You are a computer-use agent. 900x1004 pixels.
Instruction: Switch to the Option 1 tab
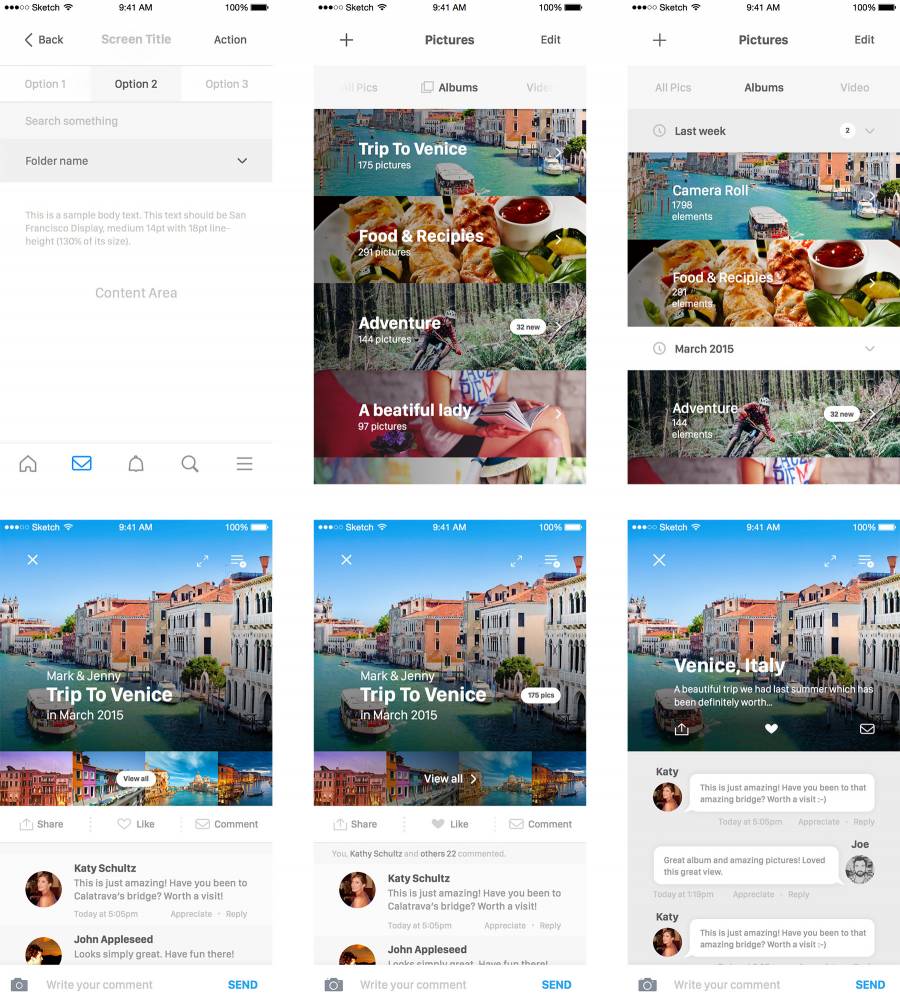click(x=45, y=84)
